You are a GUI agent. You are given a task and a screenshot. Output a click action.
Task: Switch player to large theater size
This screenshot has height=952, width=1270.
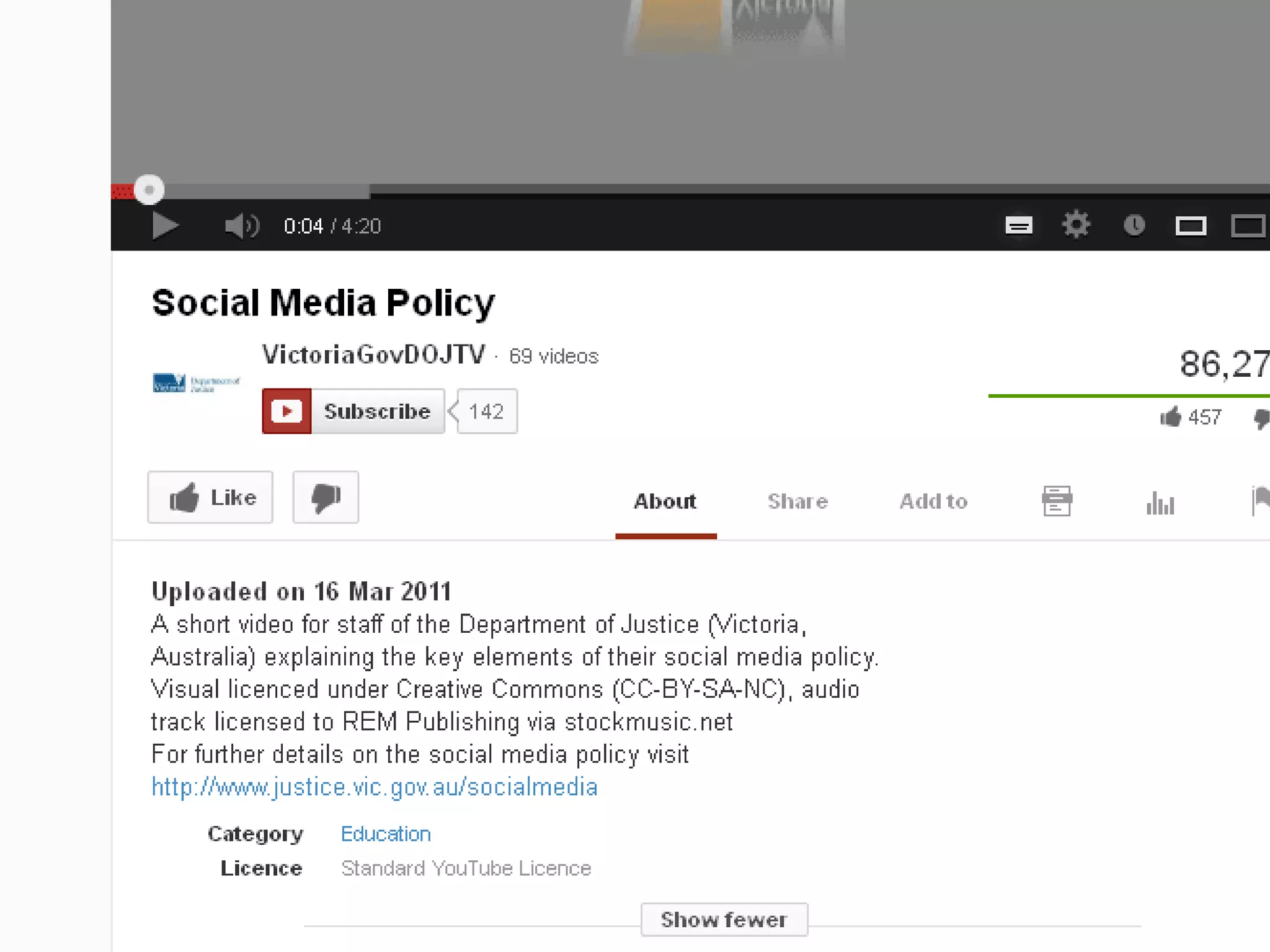pos(1191,226)
